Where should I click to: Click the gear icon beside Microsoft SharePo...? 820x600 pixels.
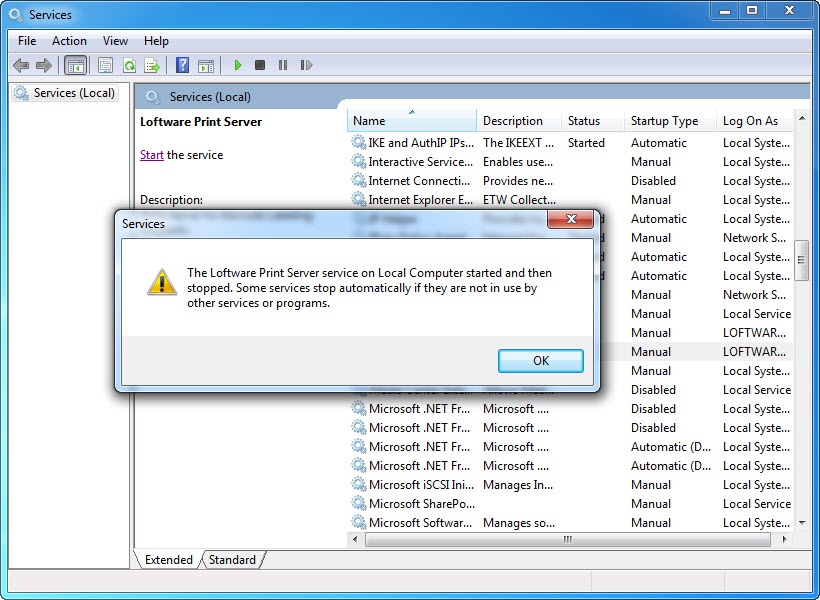(x=358, y=503)
